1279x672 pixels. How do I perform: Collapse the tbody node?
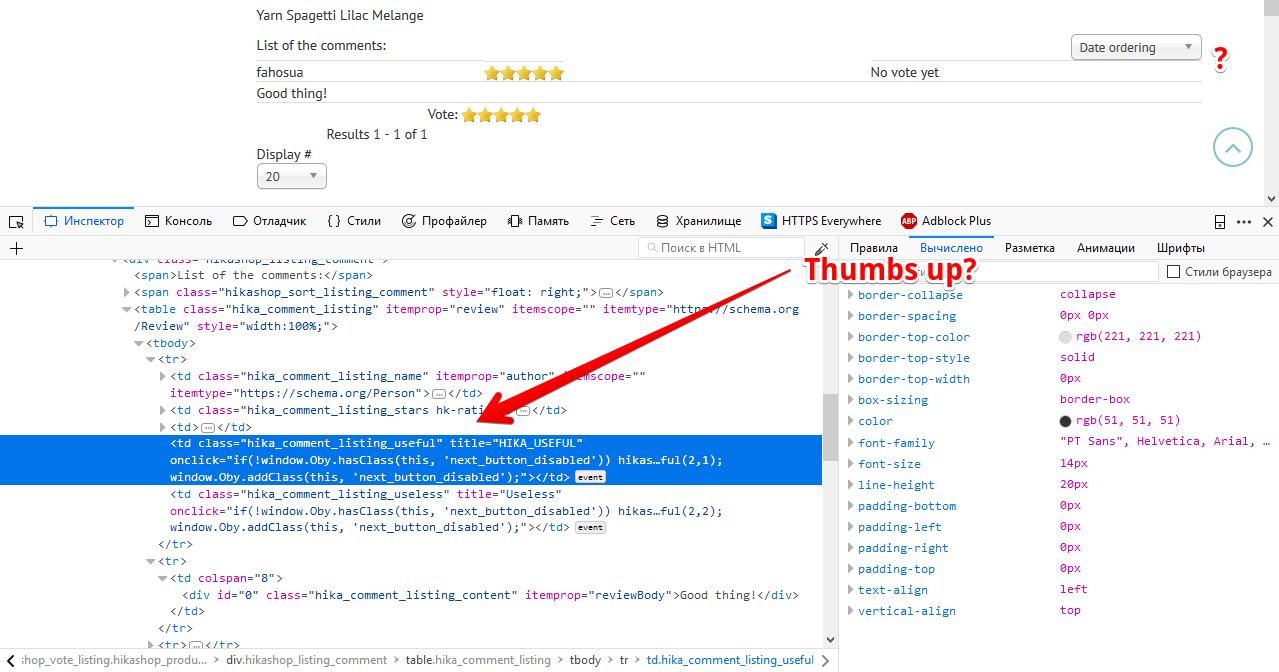click(139, 343)
